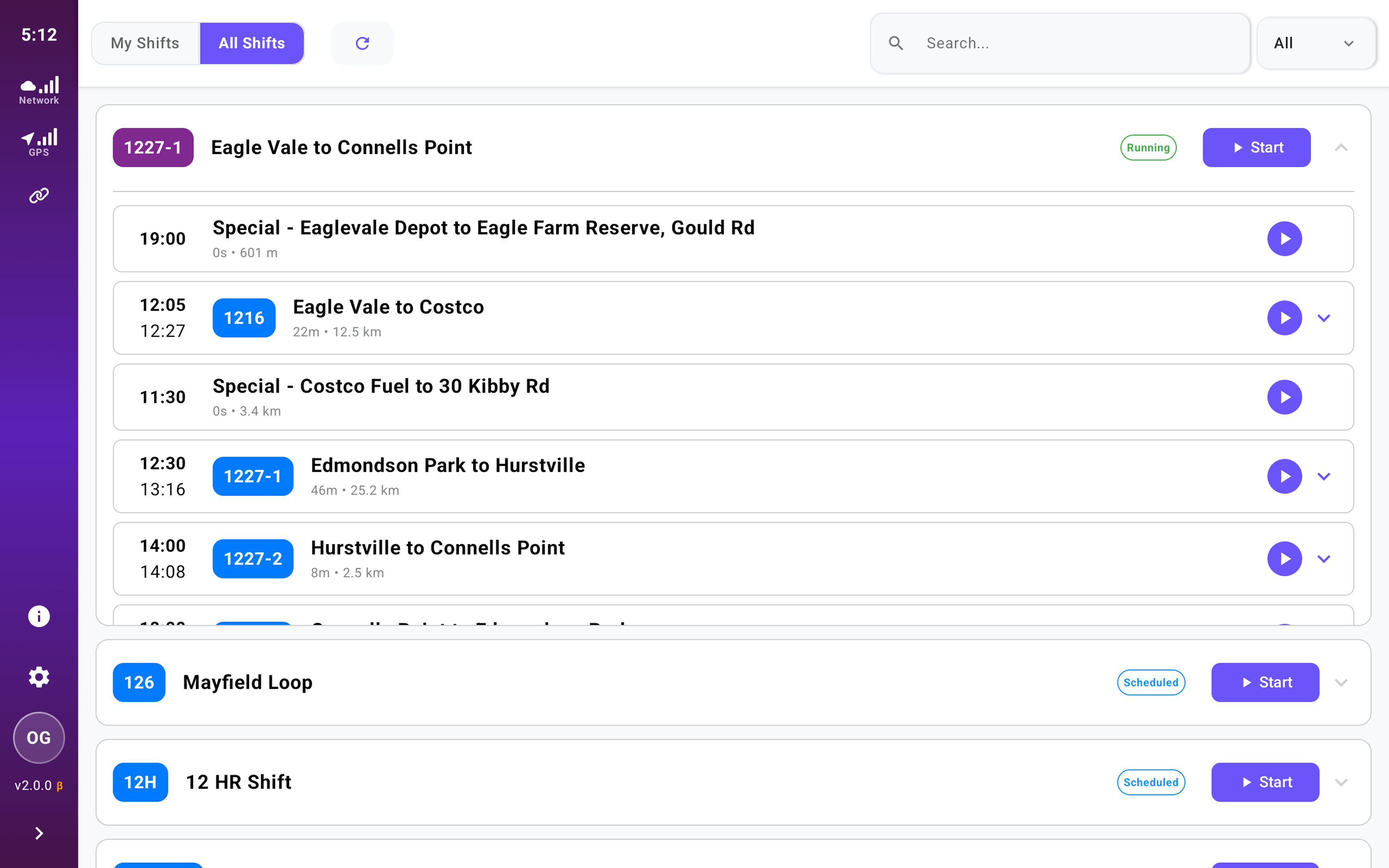Click the v2.0.0 version label

[39, 785]
